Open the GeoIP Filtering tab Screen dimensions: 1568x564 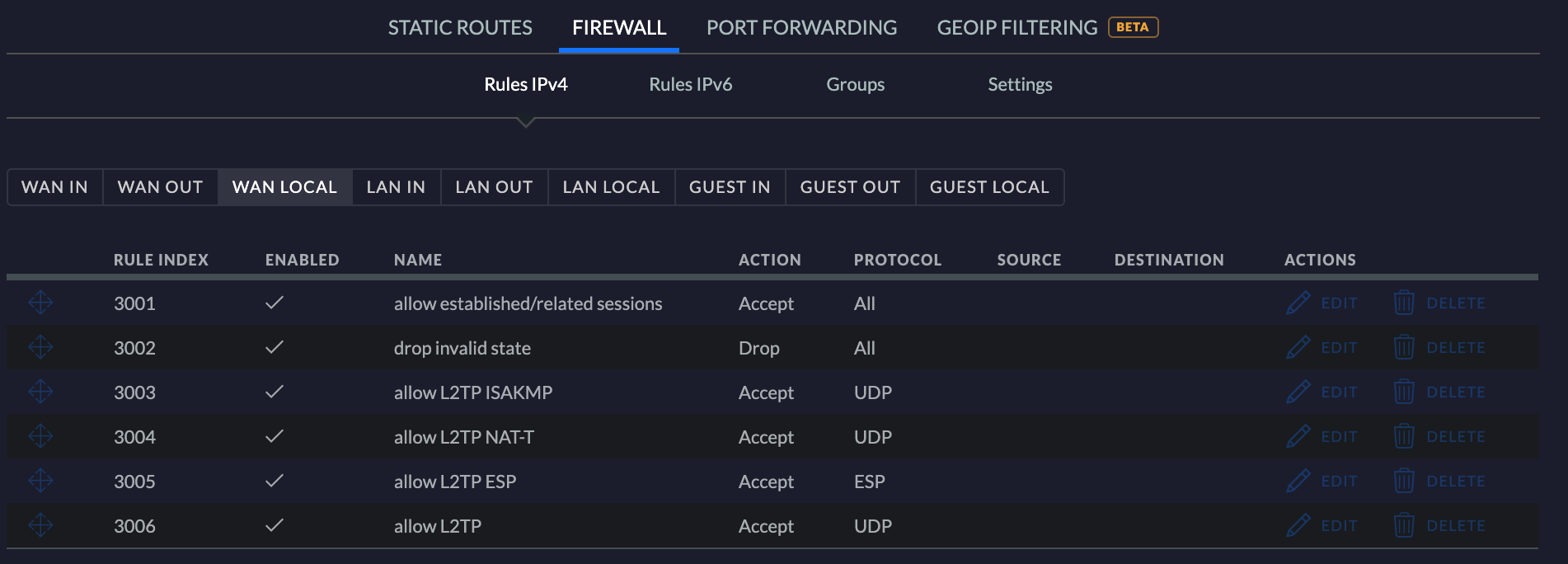point(1017,28)
